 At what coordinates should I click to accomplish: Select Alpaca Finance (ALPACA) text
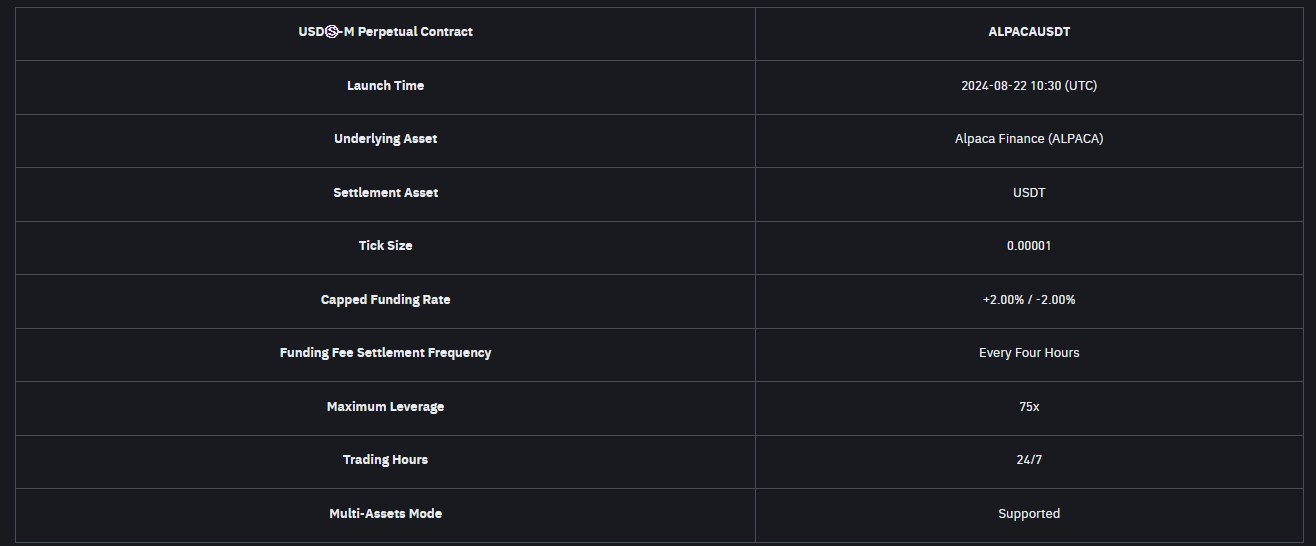[x=1029, y=139]
